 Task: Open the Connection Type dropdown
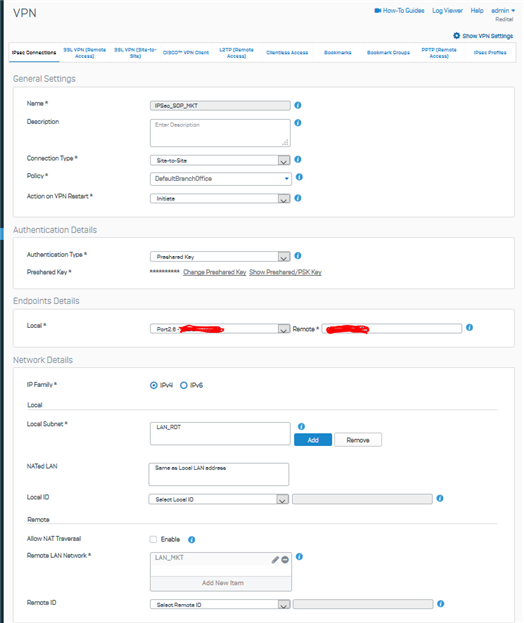pyautogui.click(x=220, y=160)
